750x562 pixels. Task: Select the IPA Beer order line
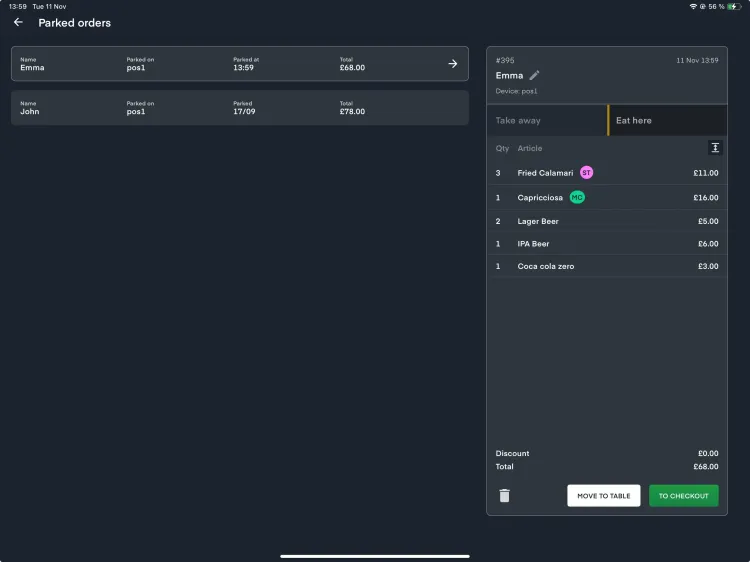click(x=606, y=244)
